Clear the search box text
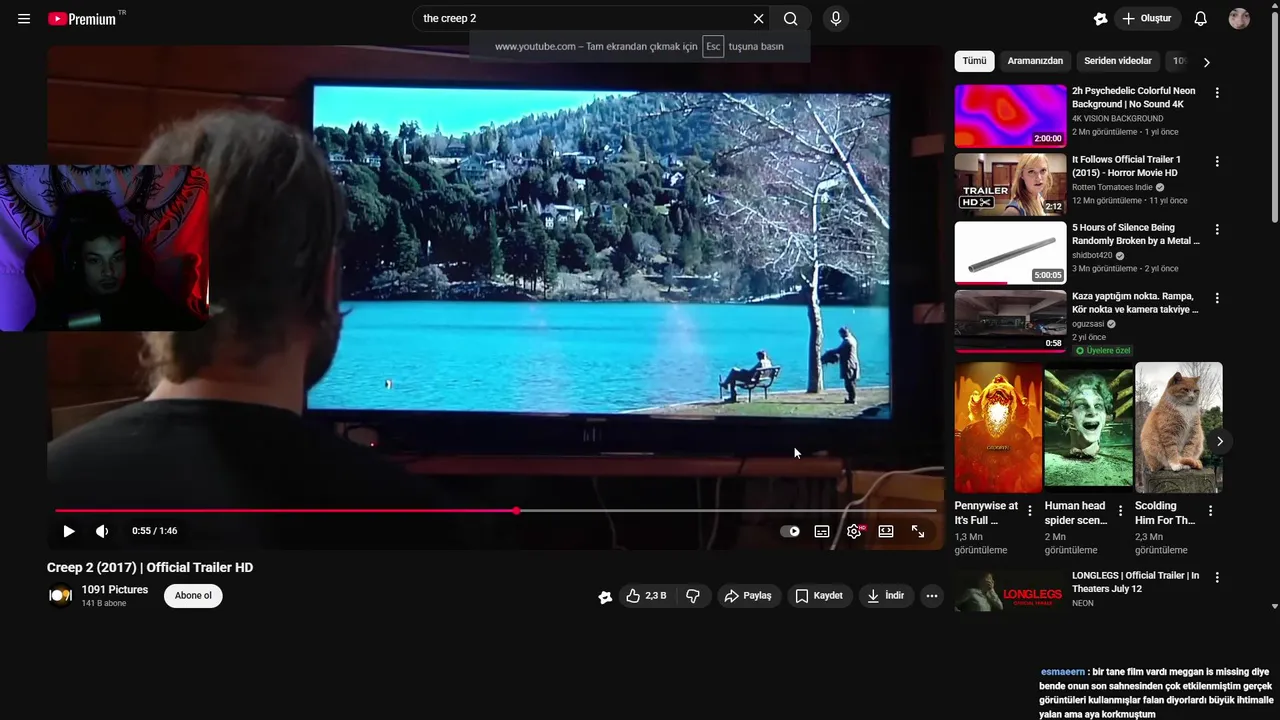 coord(758,19)
